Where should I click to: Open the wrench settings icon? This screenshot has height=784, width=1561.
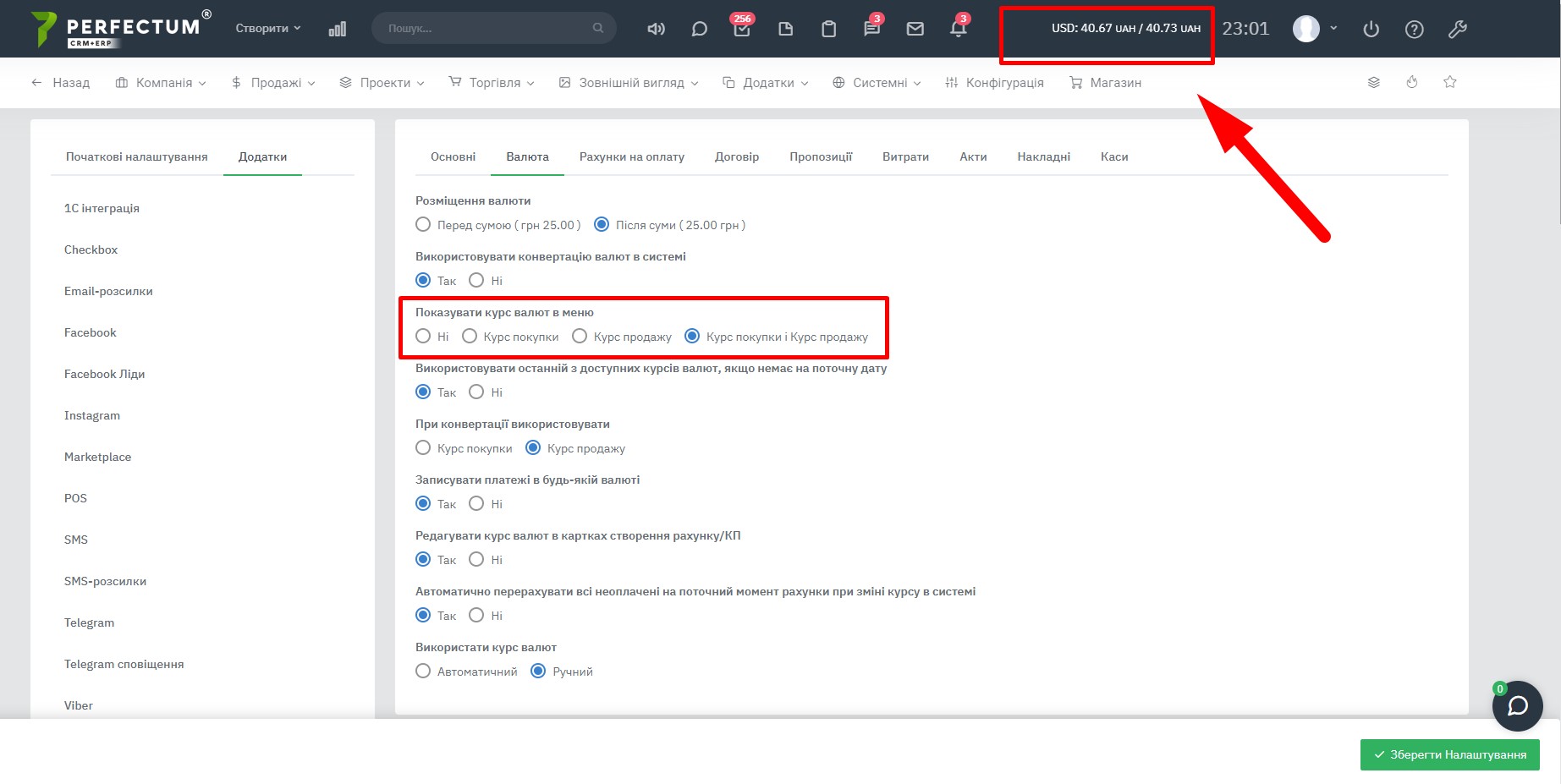click(x=1457, y=29)
